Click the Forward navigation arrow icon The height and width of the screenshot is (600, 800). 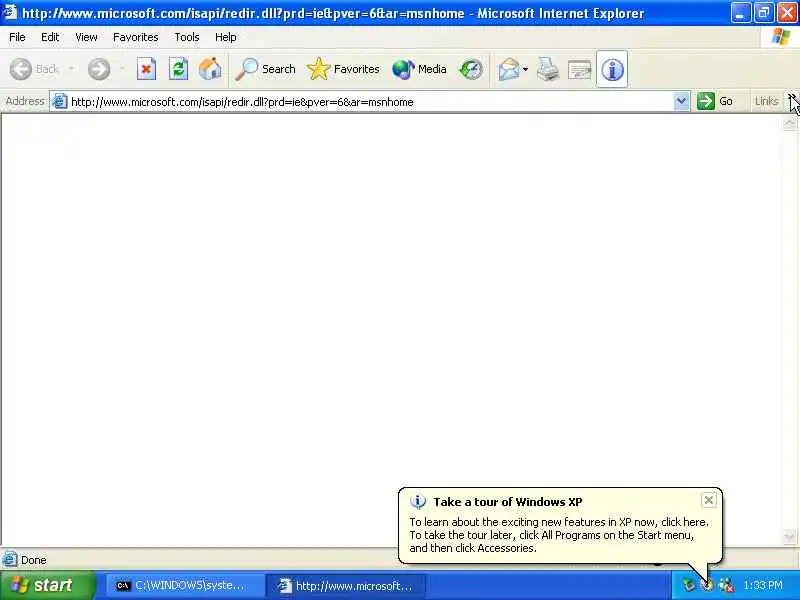coord(98,69)
